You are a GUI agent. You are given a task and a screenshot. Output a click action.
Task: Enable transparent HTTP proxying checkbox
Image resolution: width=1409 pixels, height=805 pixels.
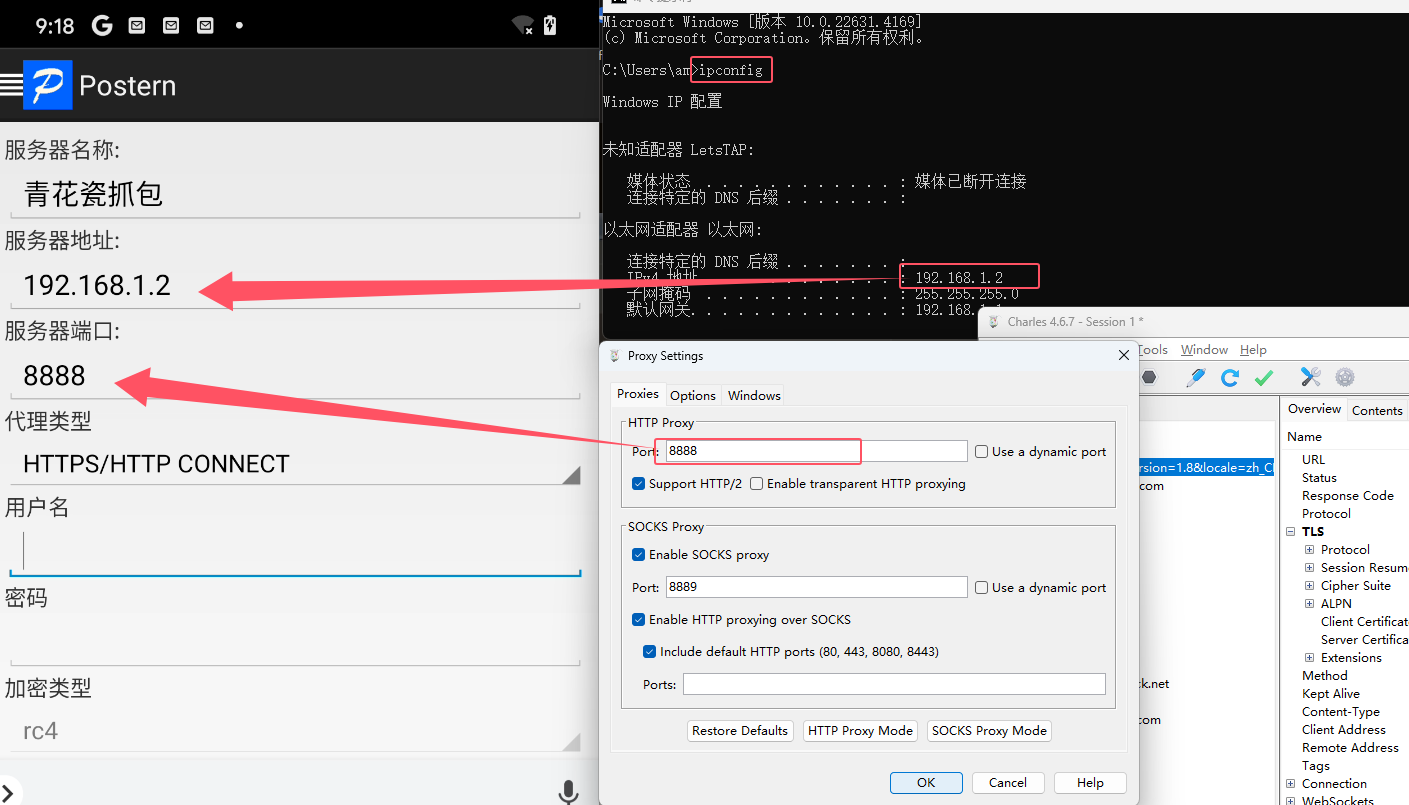pos(757,484)
